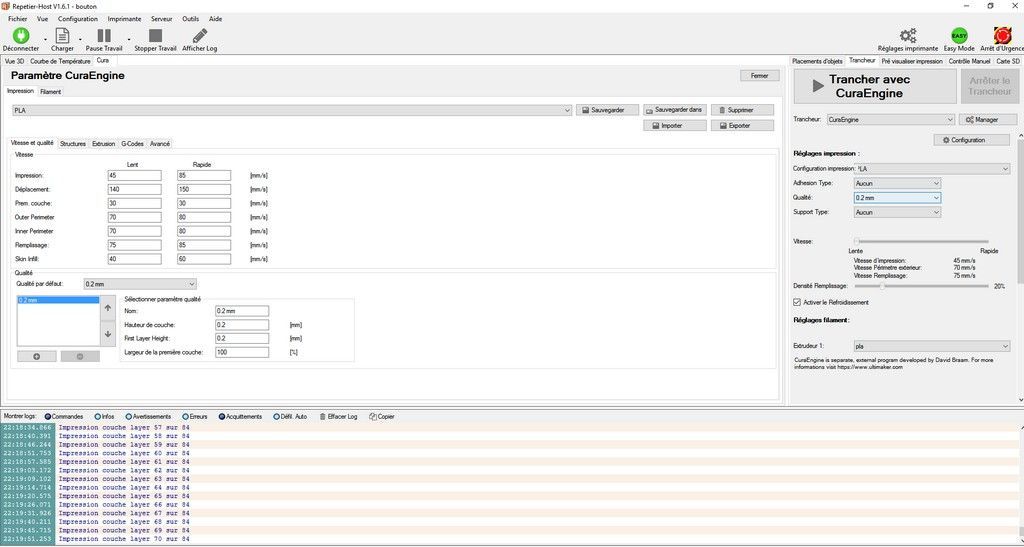Open the Avancé tab

tap(160, 144)
